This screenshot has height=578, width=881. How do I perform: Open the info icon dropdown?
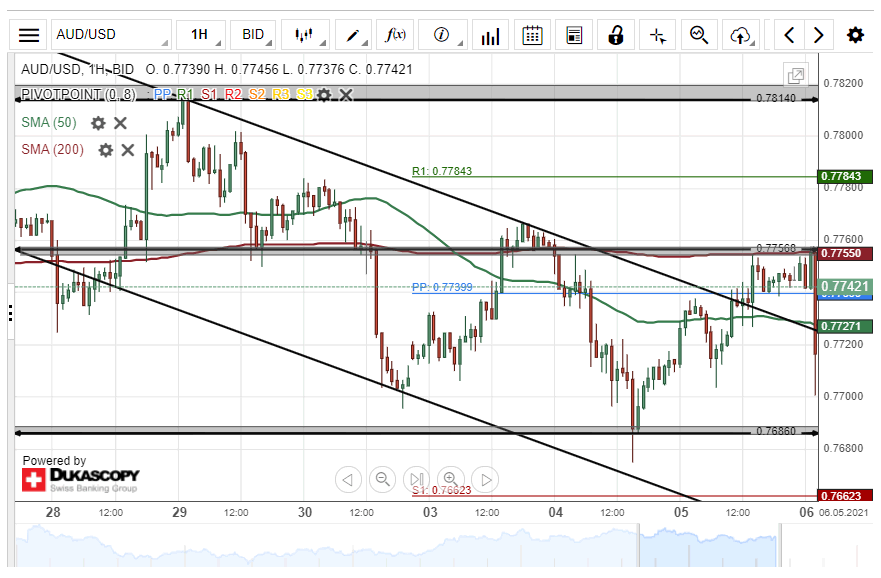coord(443,35)
